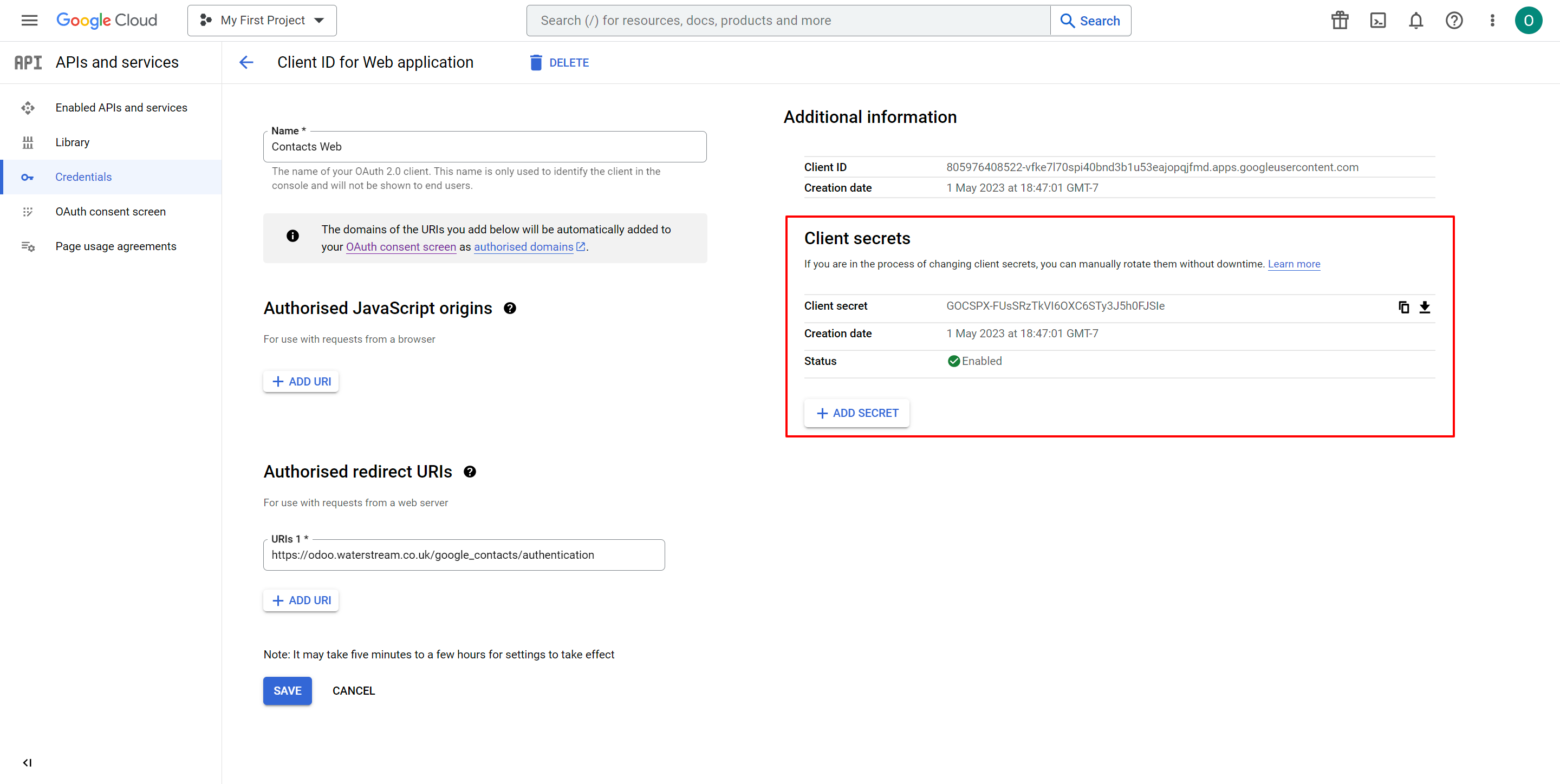
Task: Open the notifications bell
Action: click(1416, 21)
